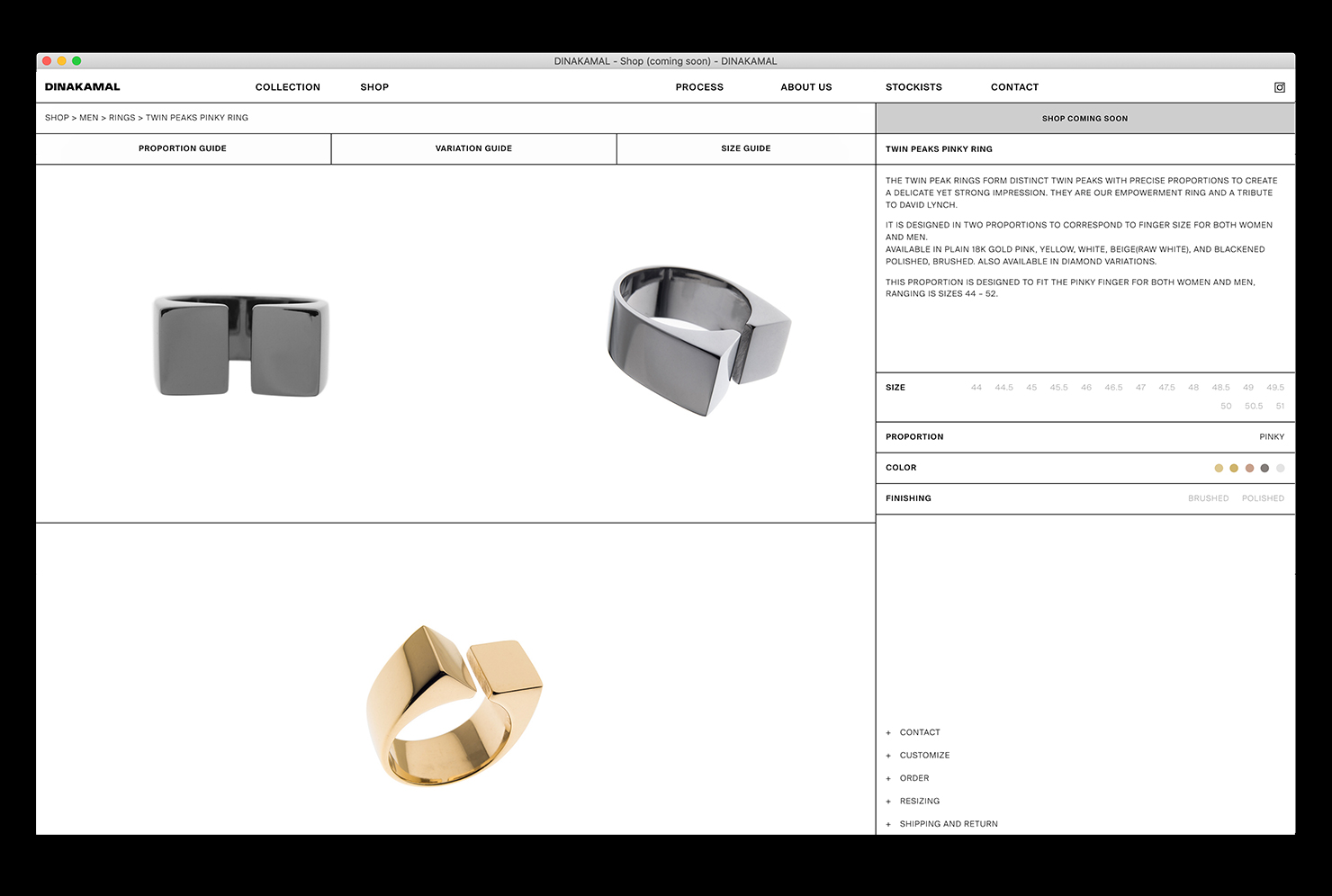The height and width of the screenshot is (896, 1332).
Task: Click the green fullscreen window button
Action: (x=76, y=61)
